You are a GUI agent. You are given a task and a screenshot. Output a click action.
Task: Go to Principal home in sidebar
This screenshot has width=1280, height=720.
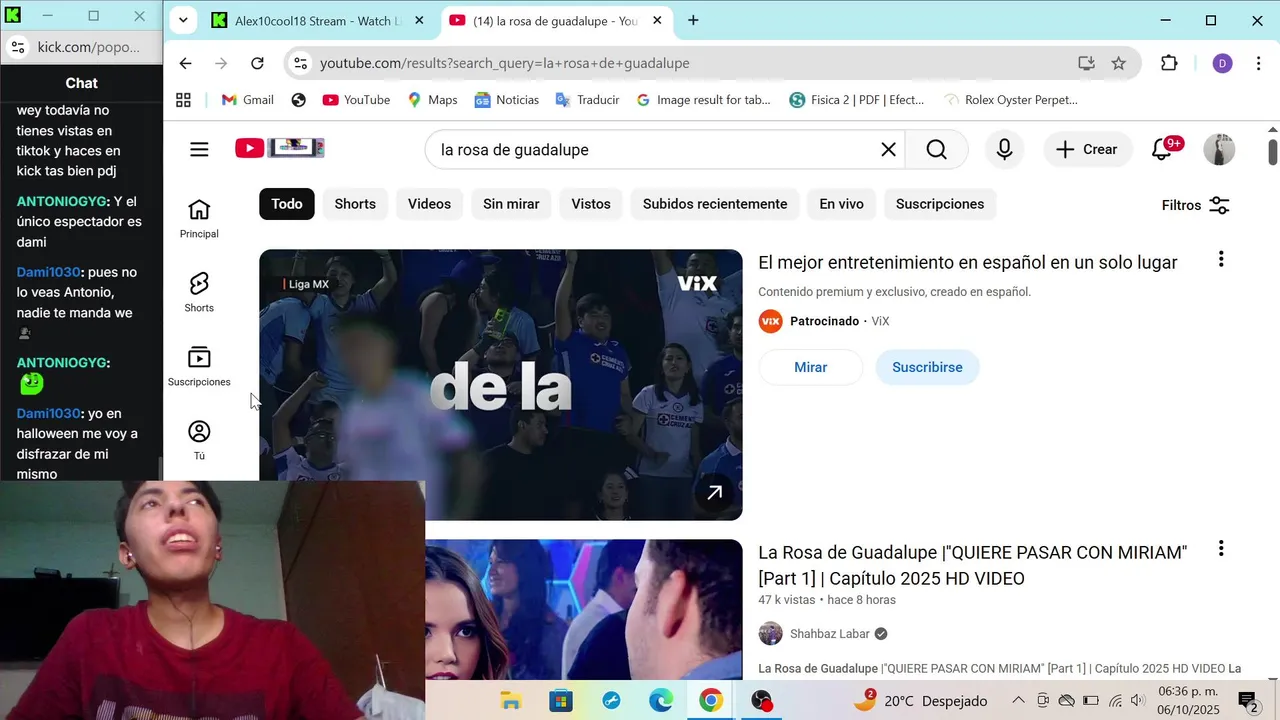199,218
